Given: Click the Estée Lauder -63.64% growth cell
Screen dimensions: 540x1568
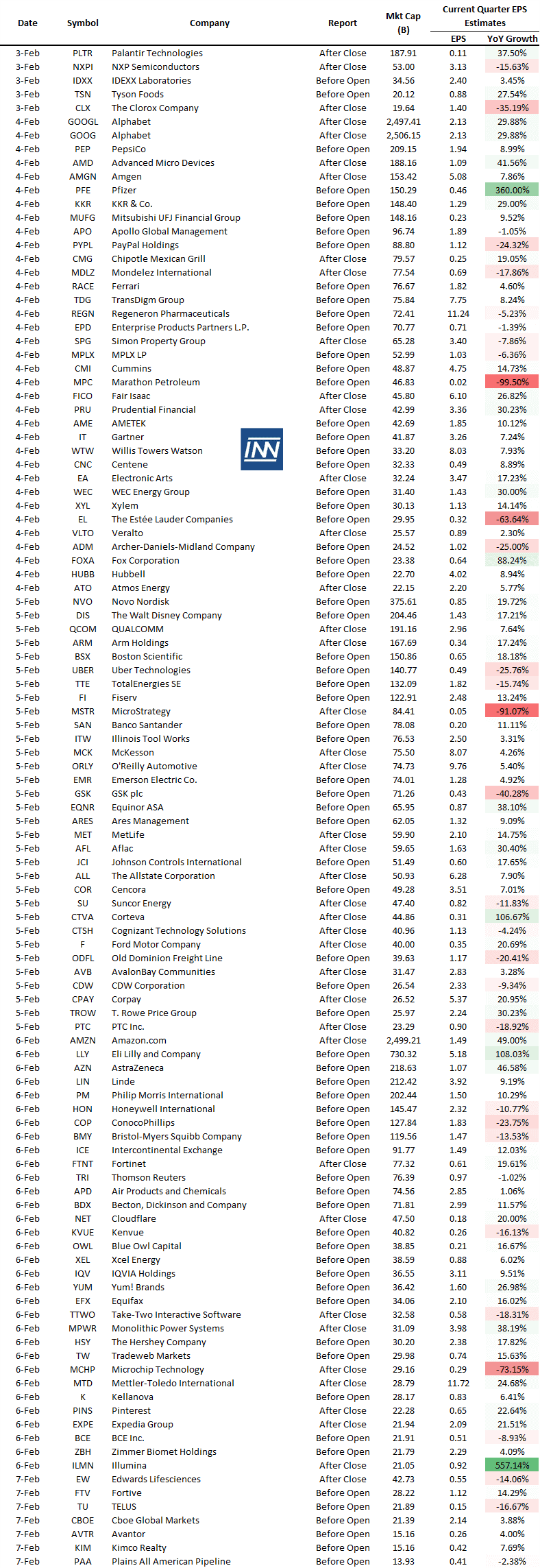Looking at the screenshot, I should tap(512, 519).
